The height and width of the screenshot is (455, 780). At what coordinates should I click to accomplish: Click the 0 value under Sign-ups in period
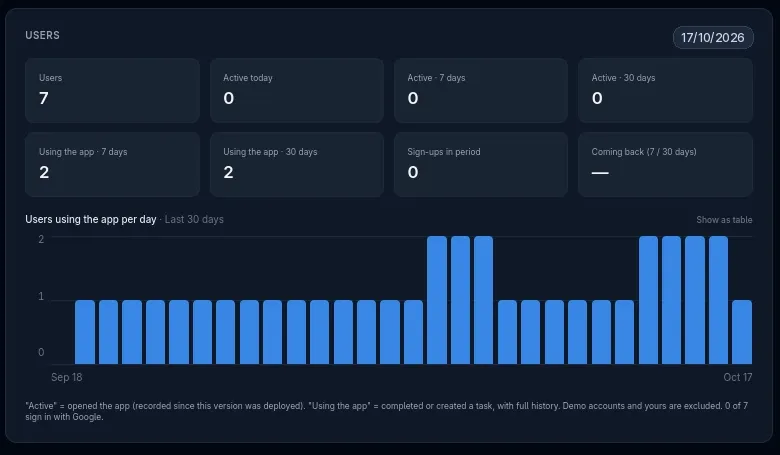click(x=413, y=173)
